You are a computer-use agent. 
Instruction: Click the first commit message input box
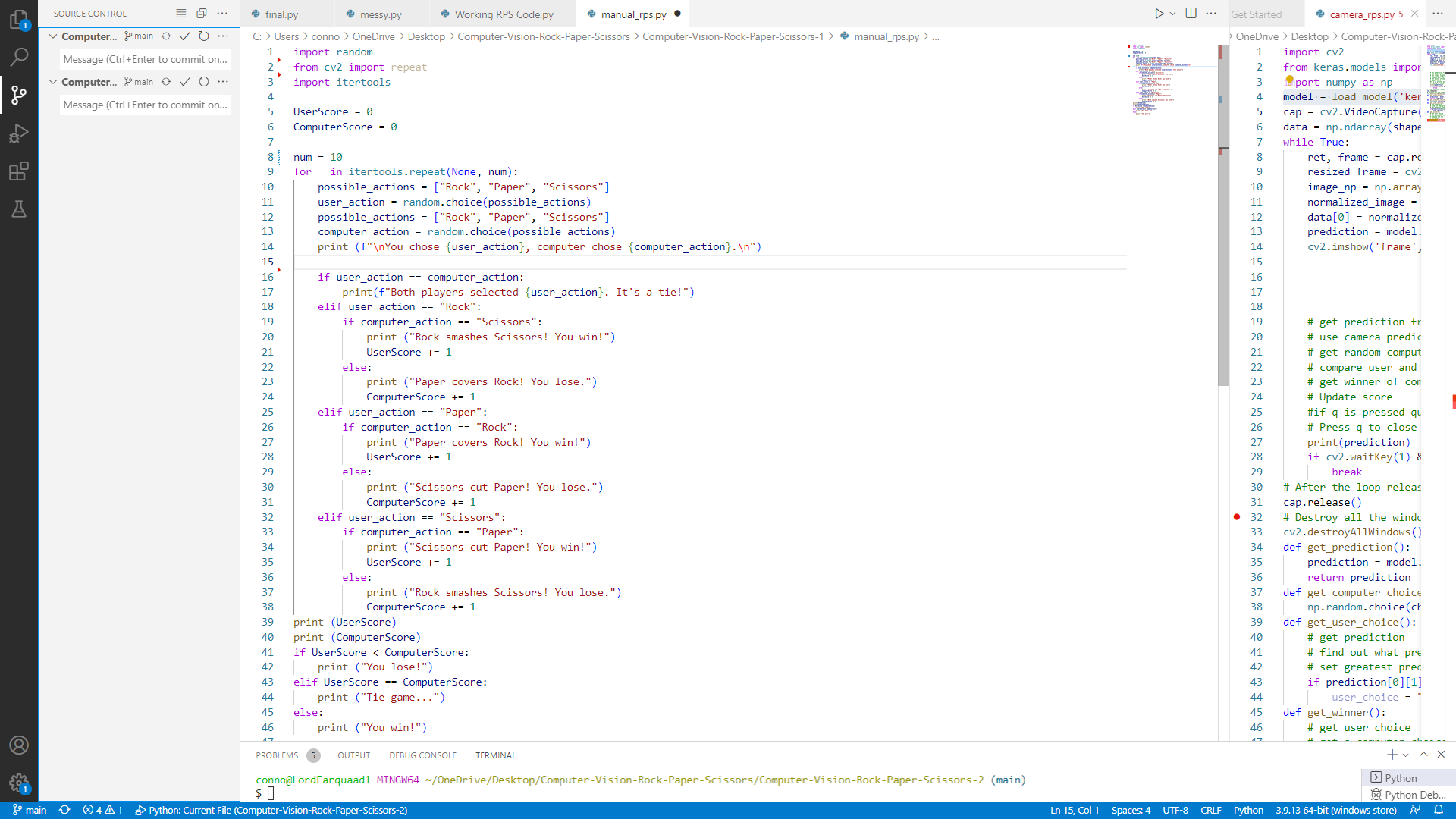coord(145,59)
